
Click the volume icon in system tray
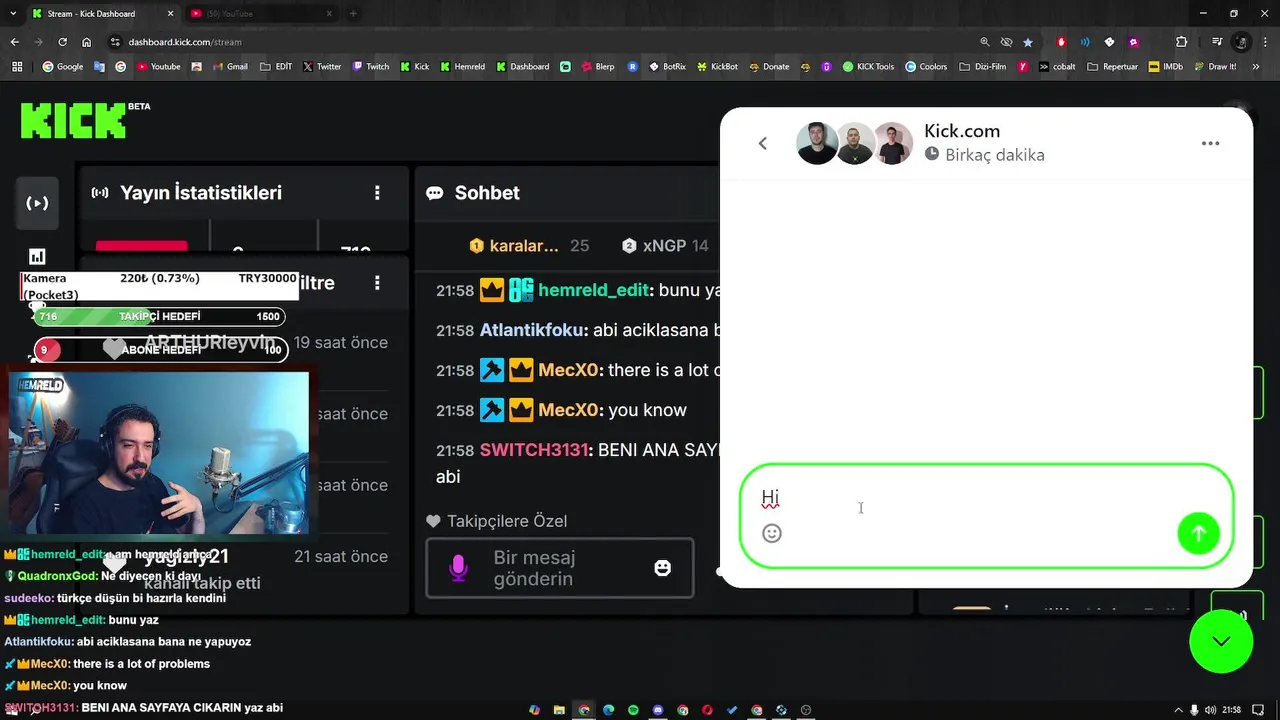point(1211,710)
